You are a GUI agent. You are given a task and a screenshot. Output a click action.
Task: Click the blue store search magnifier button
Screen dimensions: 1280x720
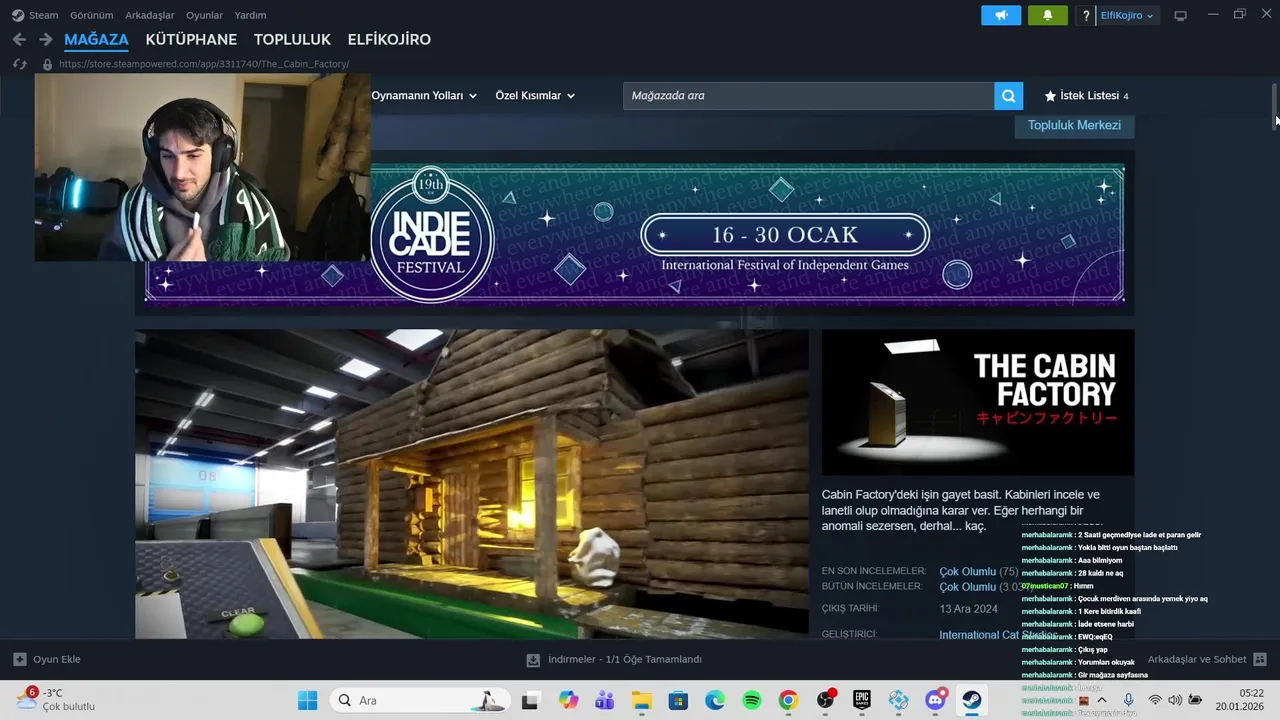pyautogui.click(x=1009, y=96)
